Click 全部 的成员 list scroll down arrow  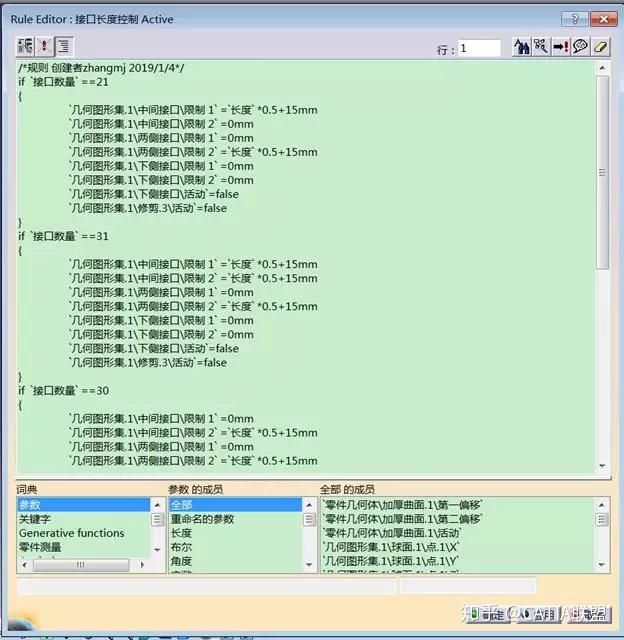click(x=602, y=564)
